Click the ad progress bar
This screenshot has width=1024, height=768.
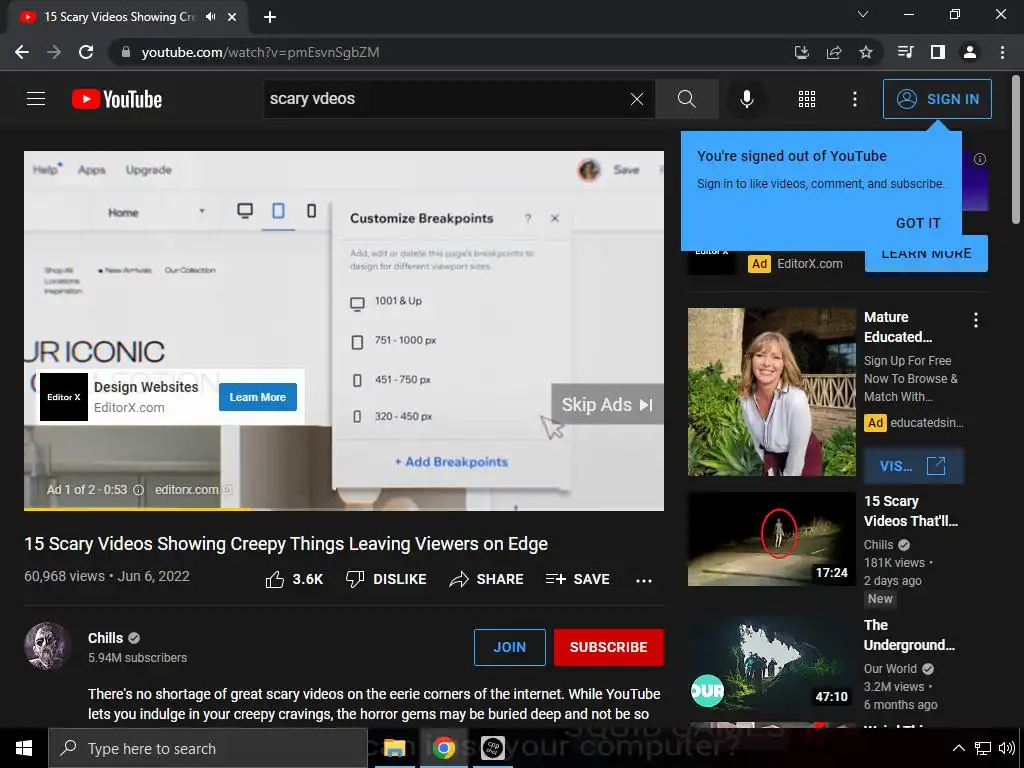[x=344, y=509]
